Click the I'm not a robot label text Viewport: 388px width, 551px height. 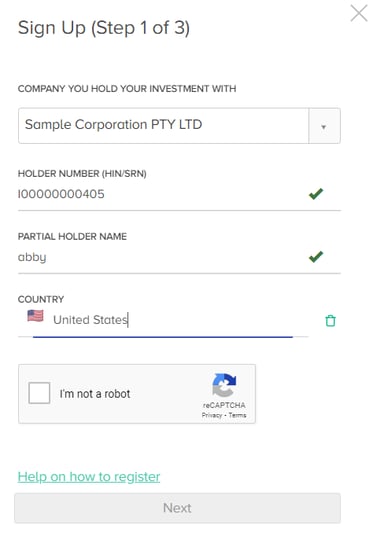(x=95, y=394)
